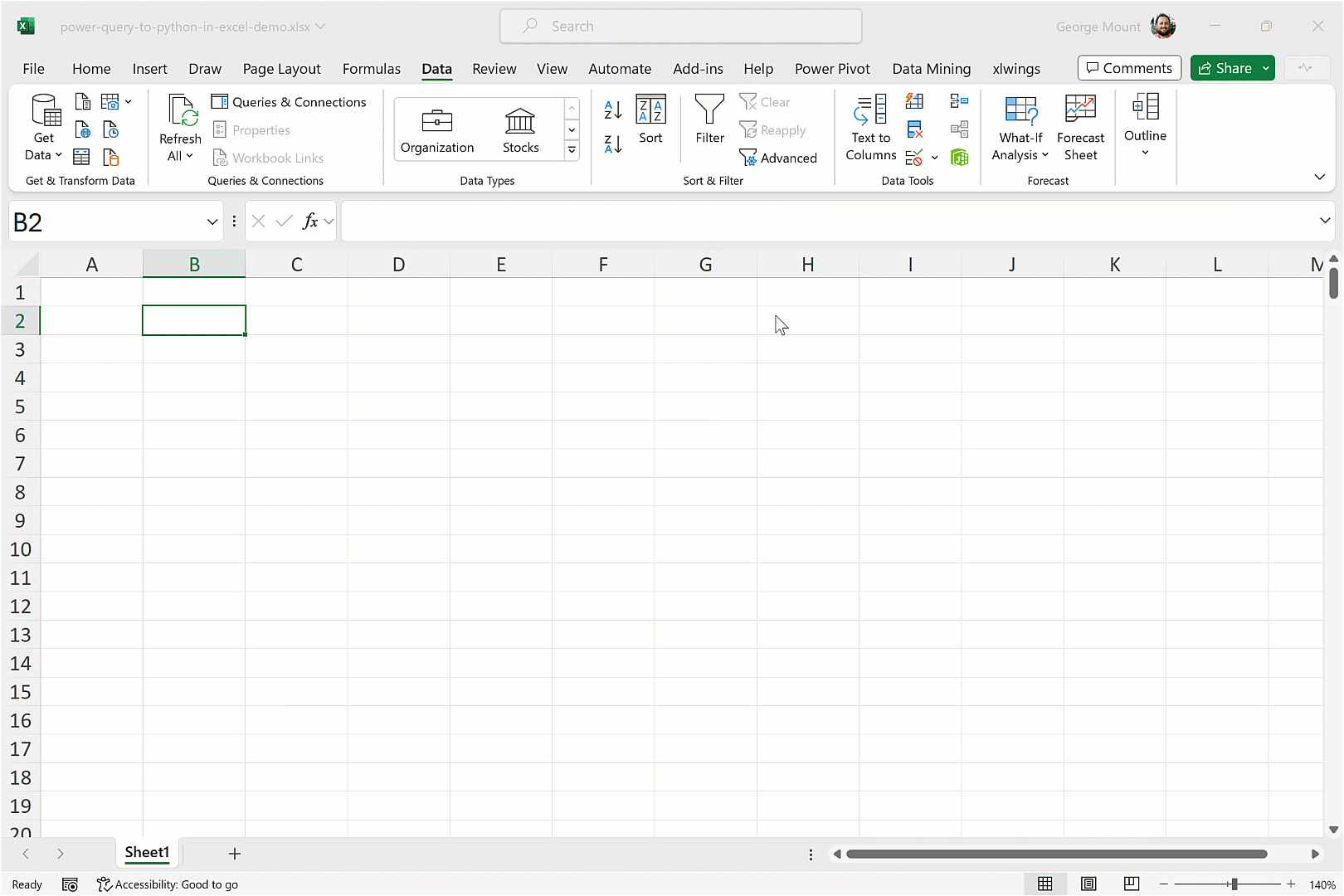This screenshot has height=896, width=1344.
Task: Switch to Page Break Preview view
Action: tap(1131, 884)
